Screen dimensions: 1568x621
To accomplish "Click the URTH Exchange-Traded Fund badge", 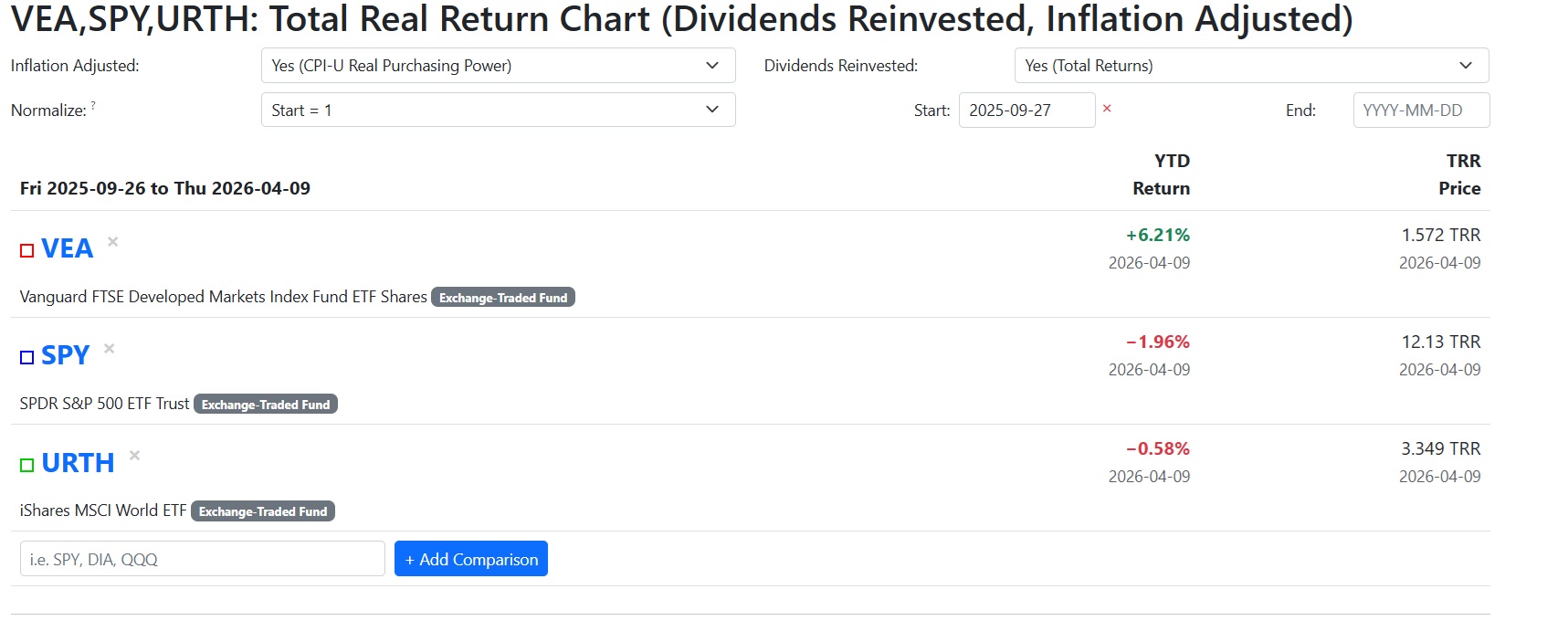I will [x=263, y=511].
